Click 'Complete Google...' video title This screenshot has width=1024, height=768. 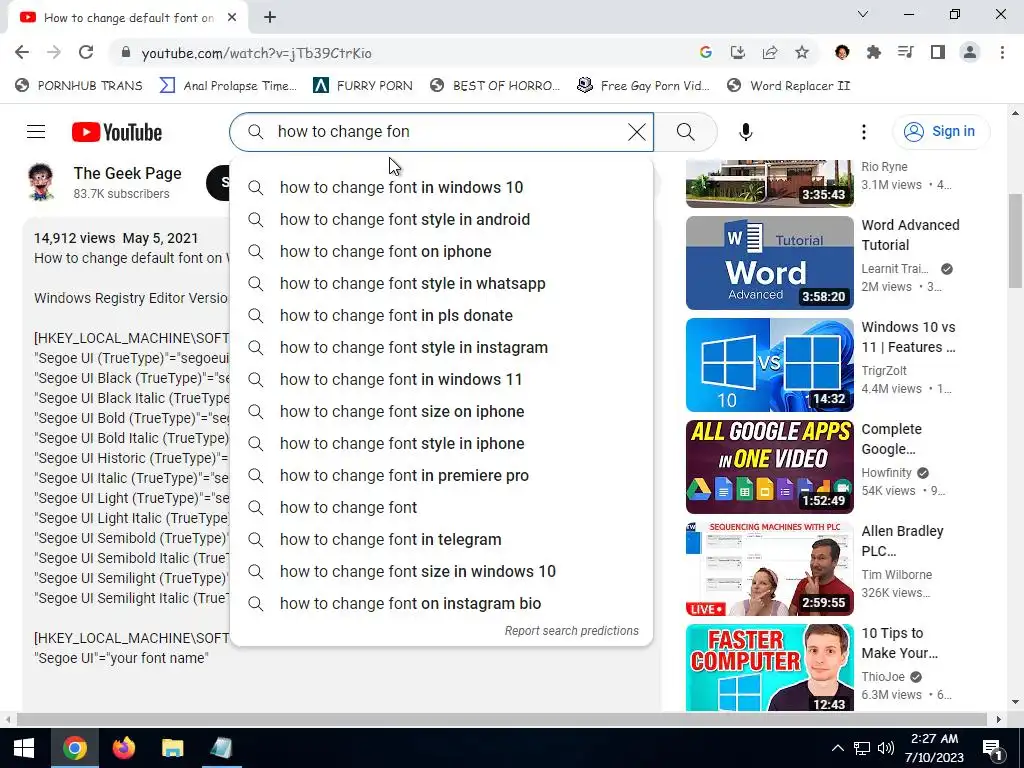tap(891, 439)
